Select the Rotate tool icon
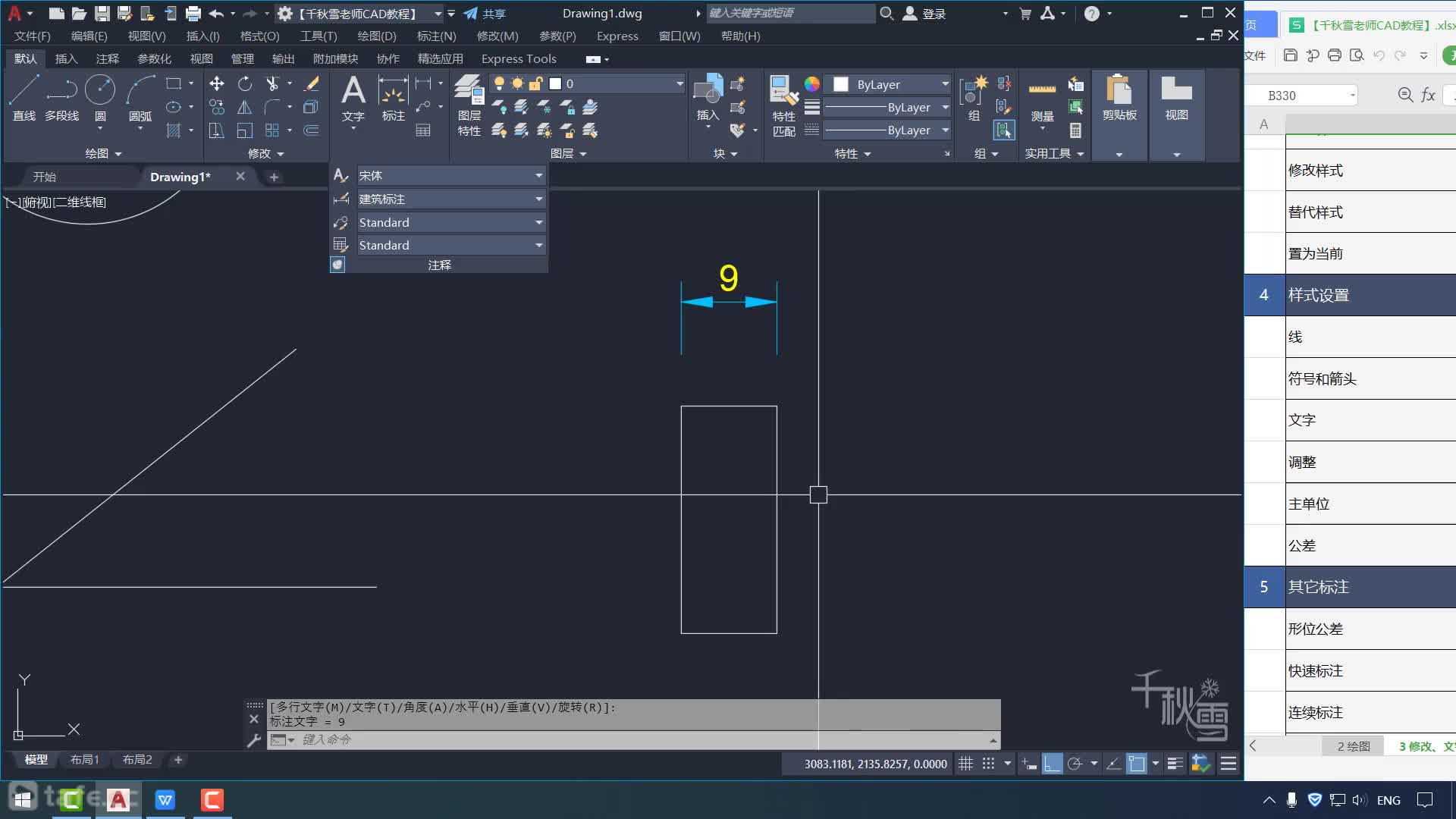The image size is (1456, 819). 244,83
